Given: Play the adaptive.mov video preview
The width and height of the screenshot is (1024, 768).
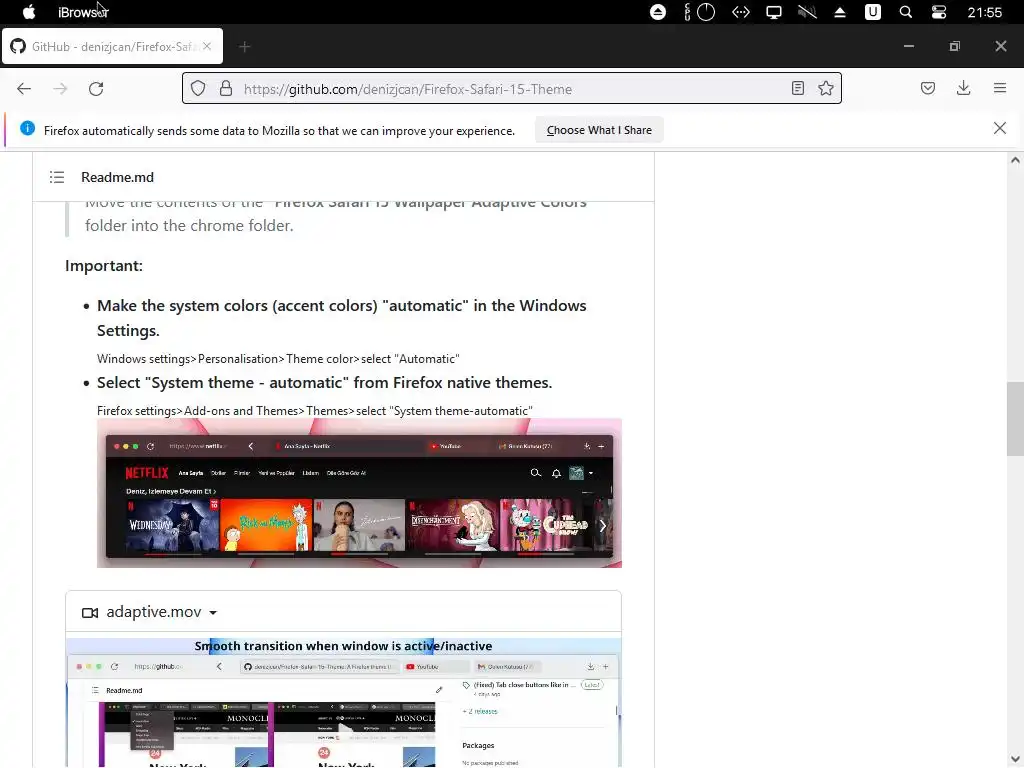Looking at the screenshot, I should click(x=344, y=702).
